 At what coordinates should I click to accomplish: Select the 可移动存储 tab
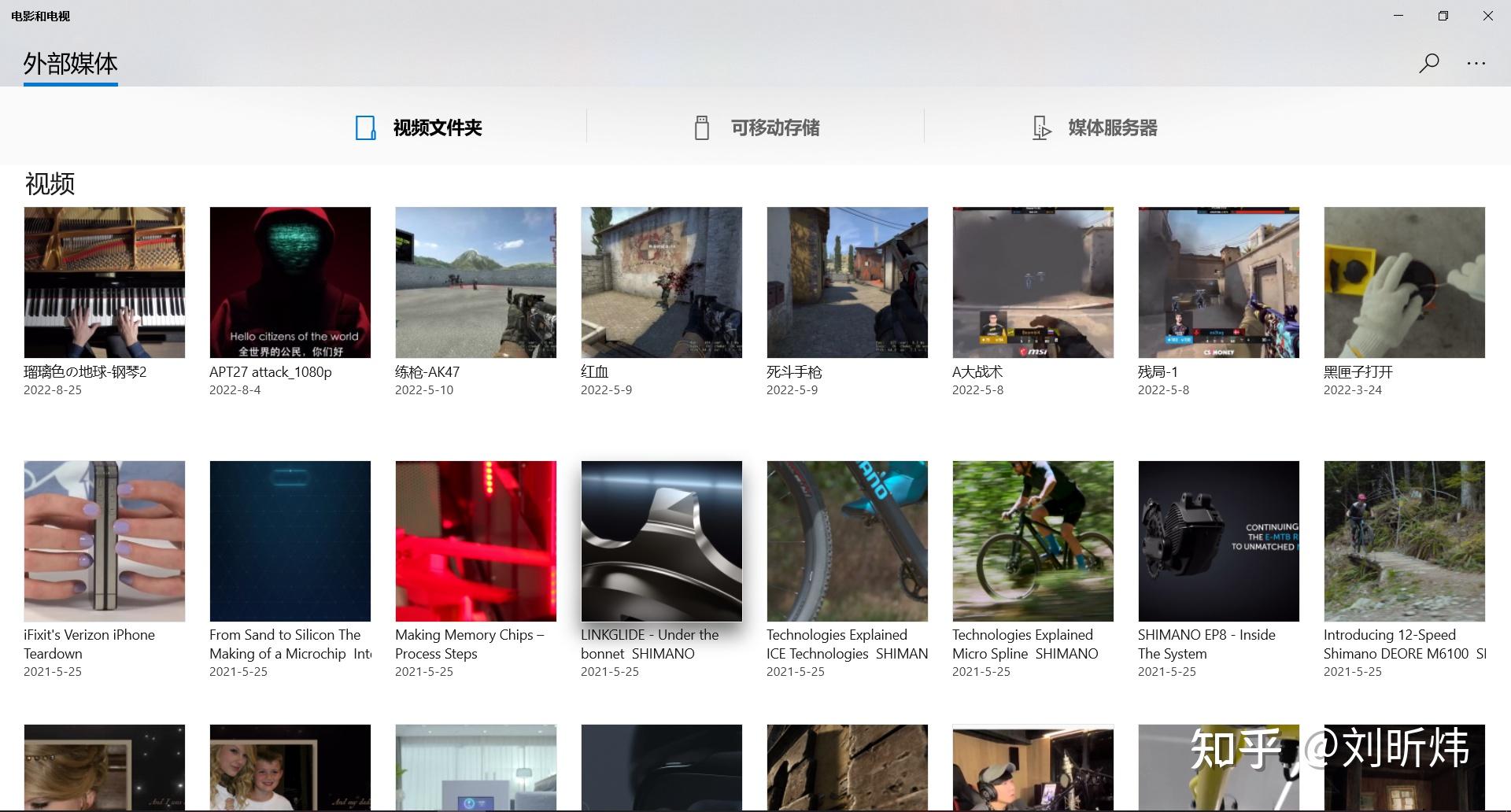click(x=757, y=127)
